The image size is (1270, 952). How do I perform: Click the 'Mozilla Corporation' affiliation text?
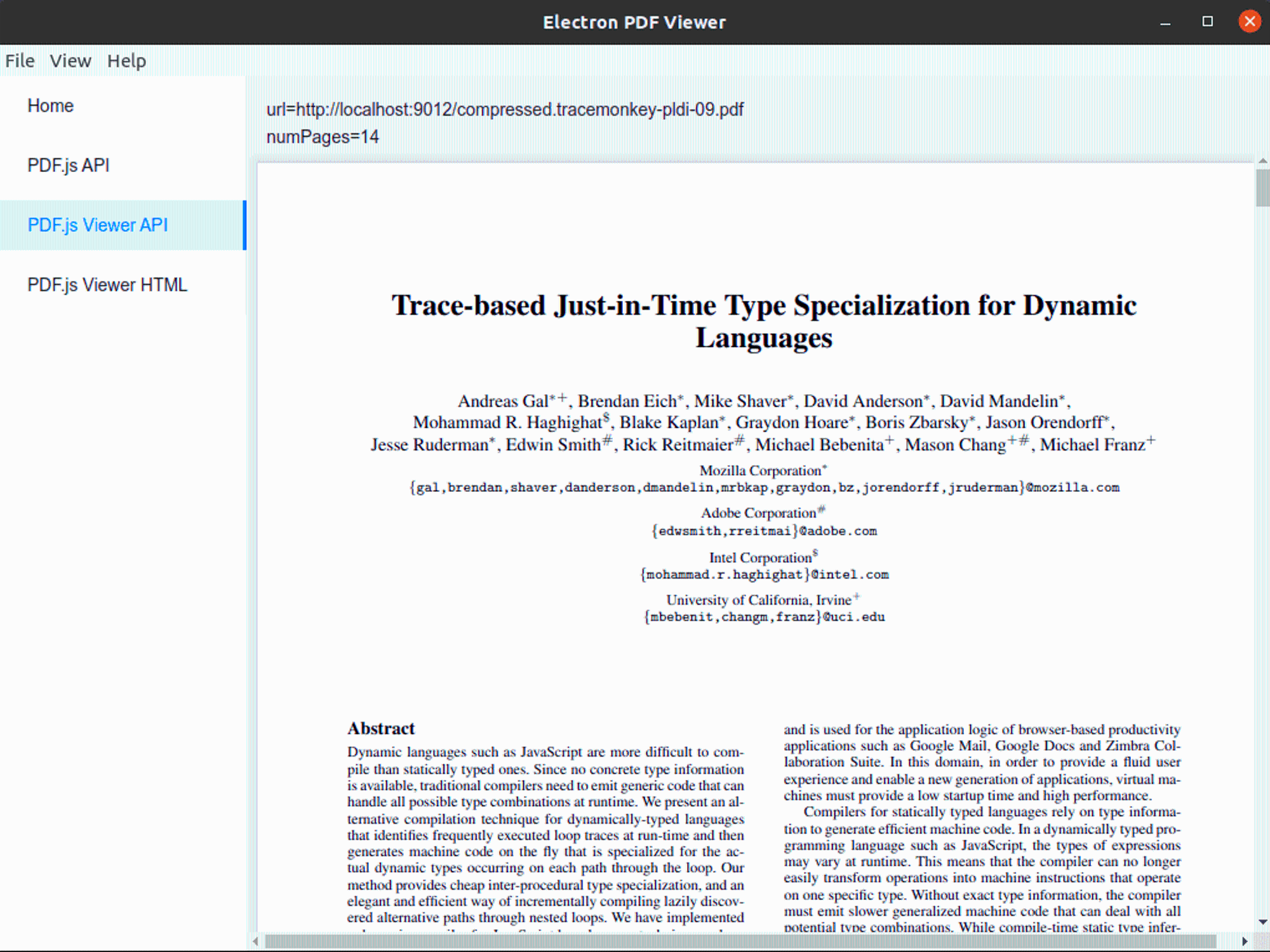tap(763, 471)
